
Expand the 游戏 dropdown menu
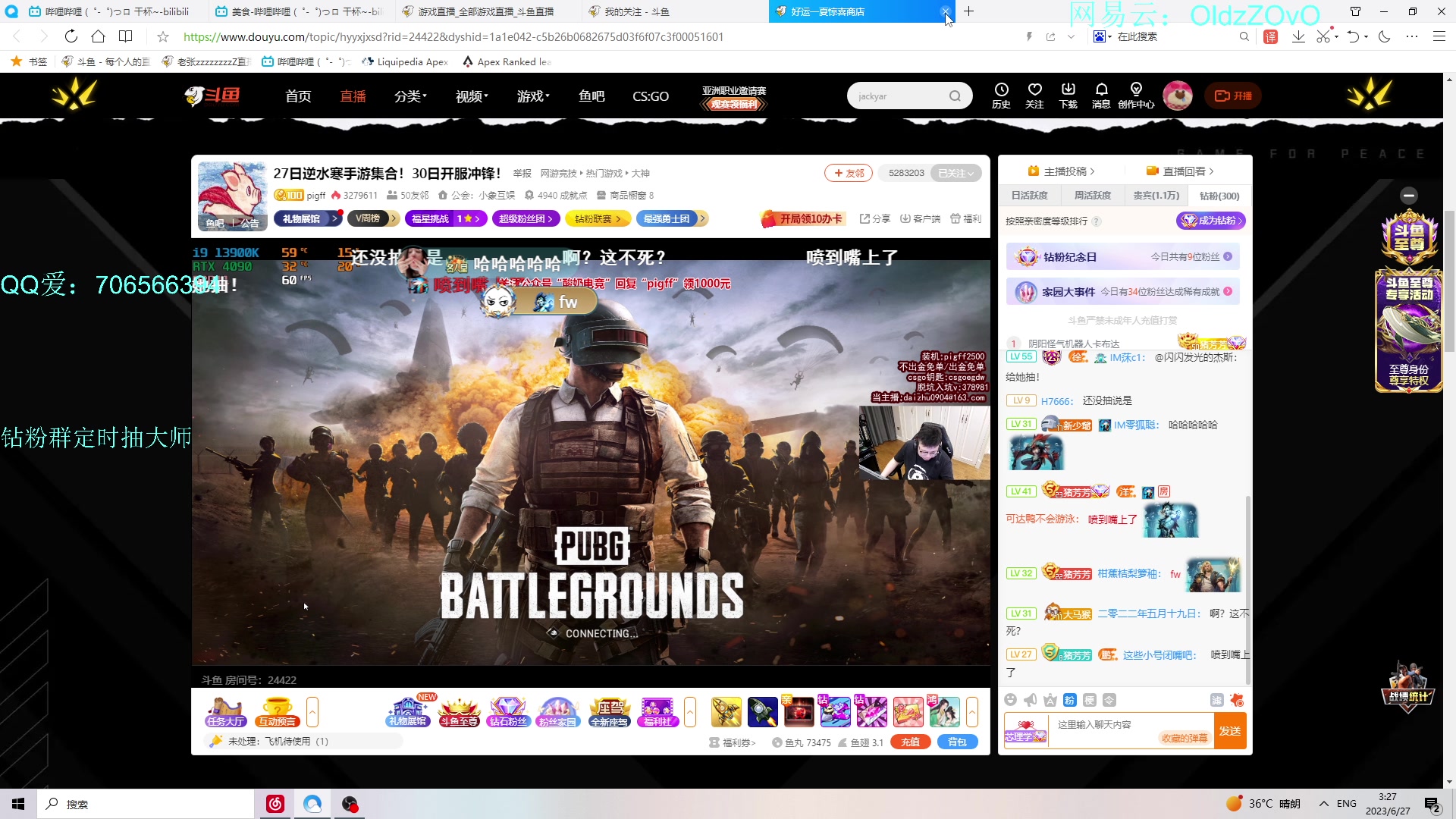[x=533, y=96]
